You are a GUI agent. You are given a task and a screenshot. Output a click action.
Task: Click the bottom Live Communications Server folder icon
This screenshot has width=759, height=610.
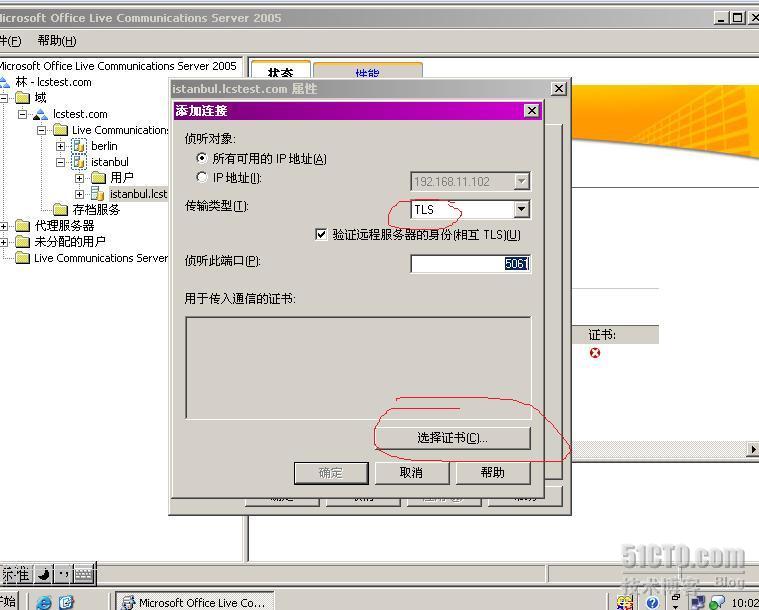pyautogui.click(x=22, y=258)
